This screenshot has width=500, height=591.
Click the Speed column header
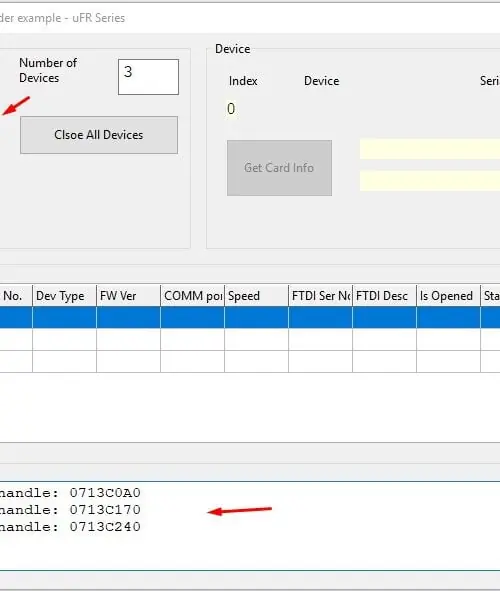click(257, 296)
